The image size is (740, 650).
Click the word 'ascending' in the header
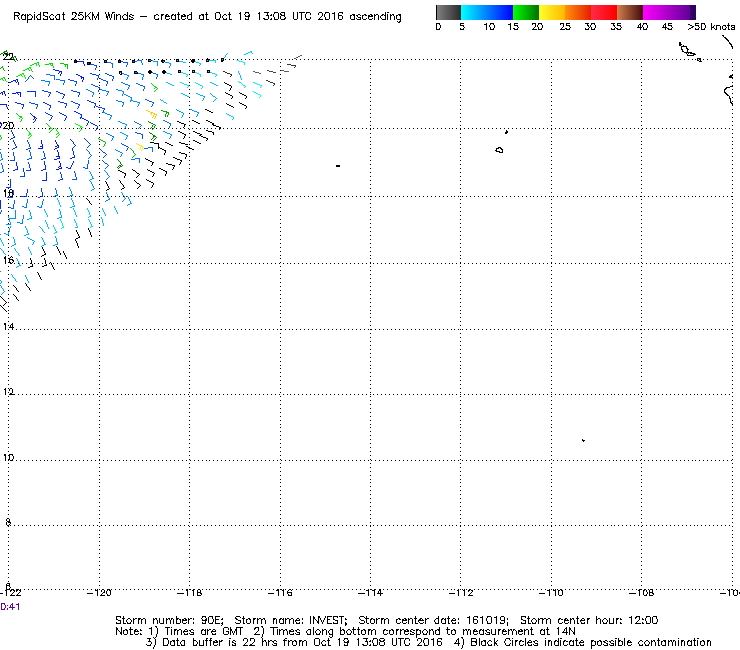[x=375, y=17]
